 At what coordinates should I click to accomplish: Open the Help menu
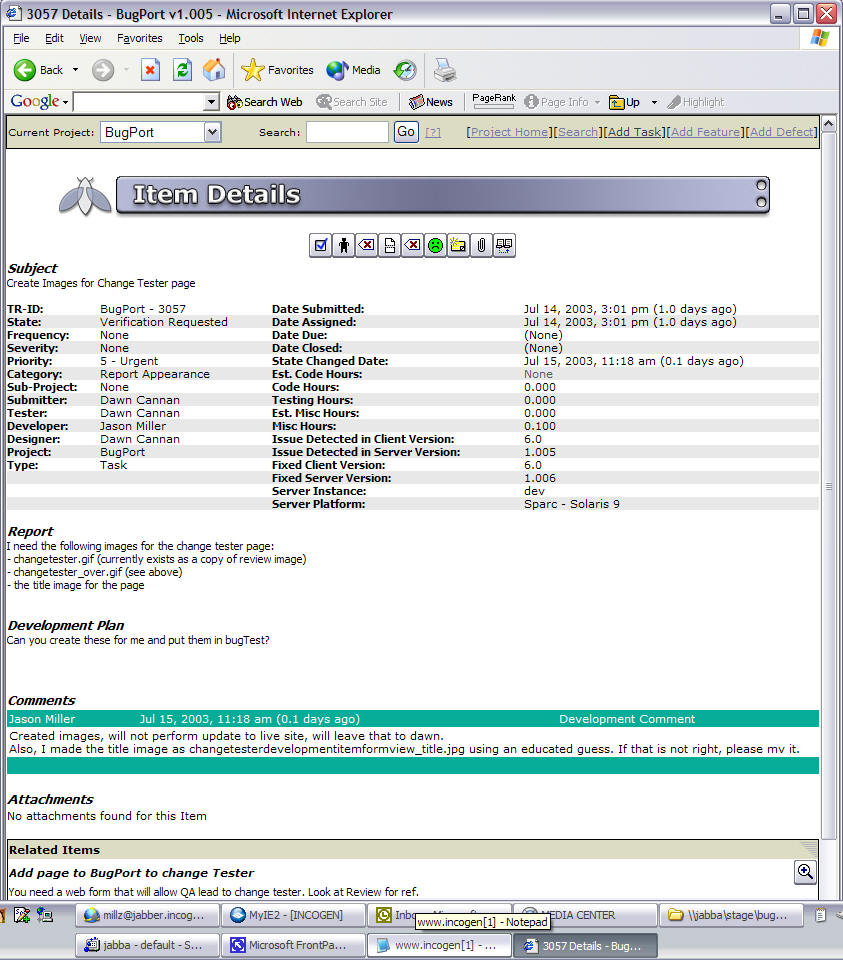tap(230, 38)
